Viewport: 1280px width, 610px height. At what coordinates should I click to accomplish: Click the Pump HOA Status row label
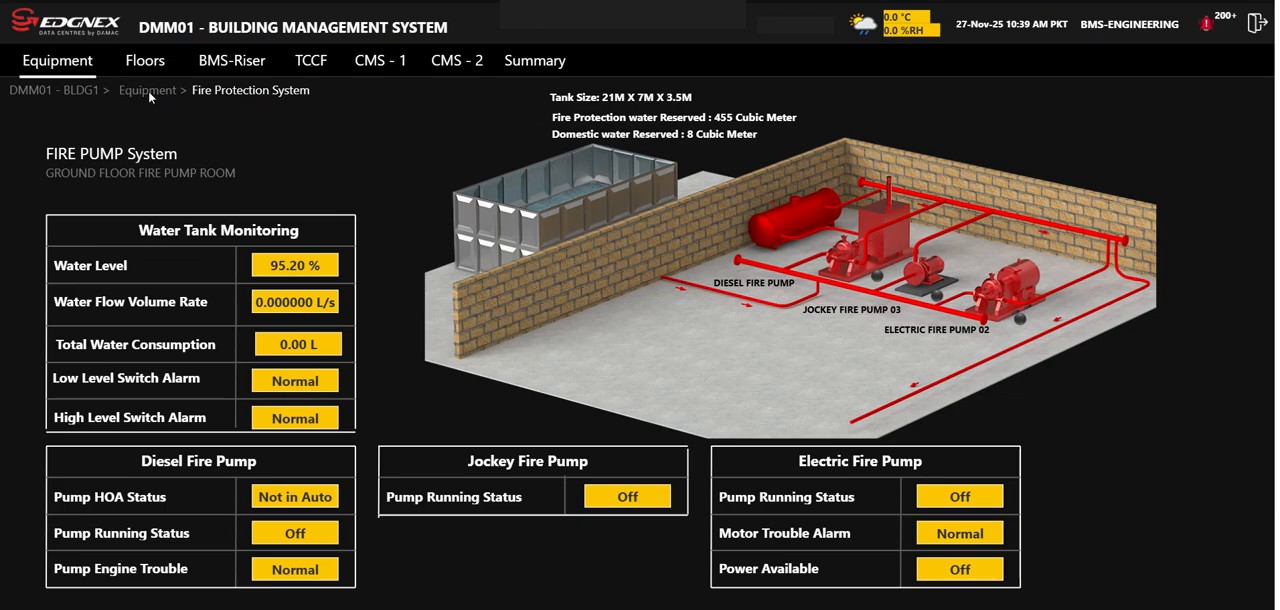[x=110, y=496]
